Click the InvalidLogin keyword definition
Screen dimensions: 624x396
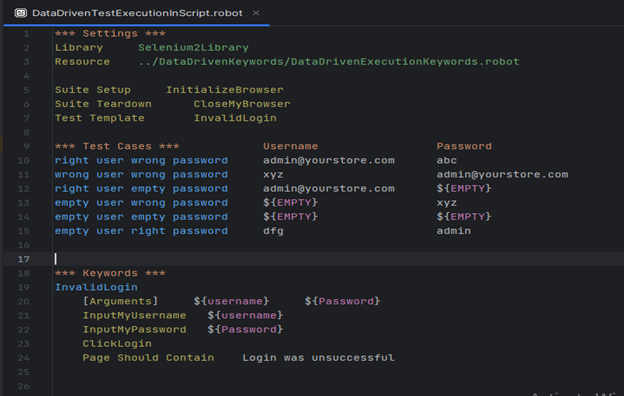(x=96, y=287)
